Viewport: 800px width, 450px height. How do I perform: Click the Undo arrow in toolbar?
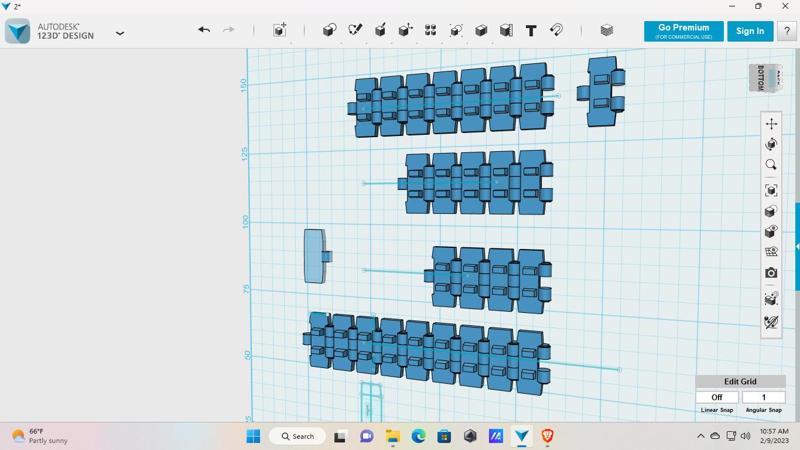(204, 30)
